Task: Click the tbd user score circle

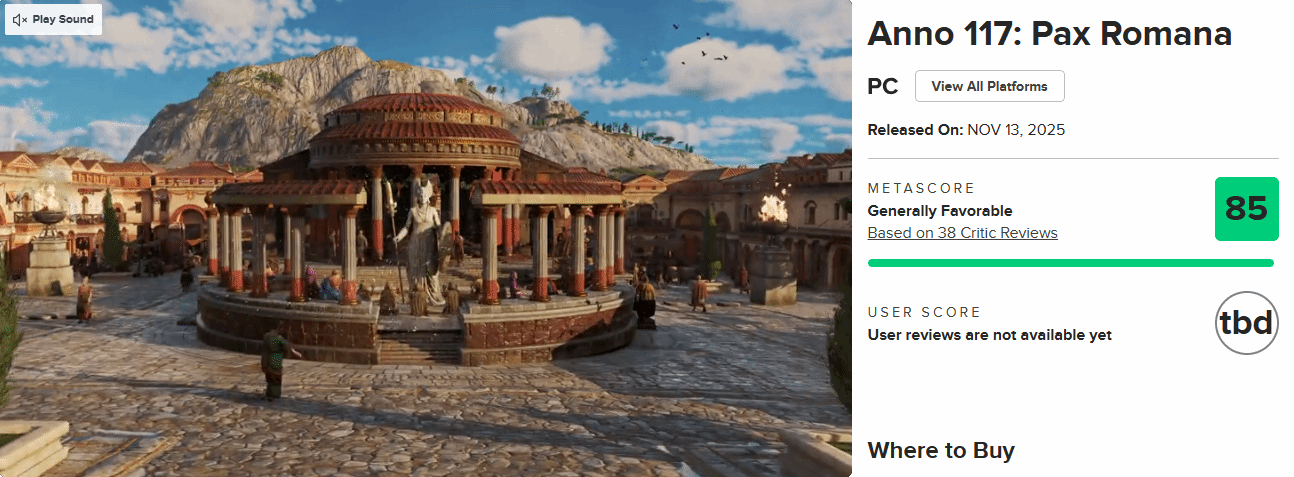Action: coord(1246,323)
